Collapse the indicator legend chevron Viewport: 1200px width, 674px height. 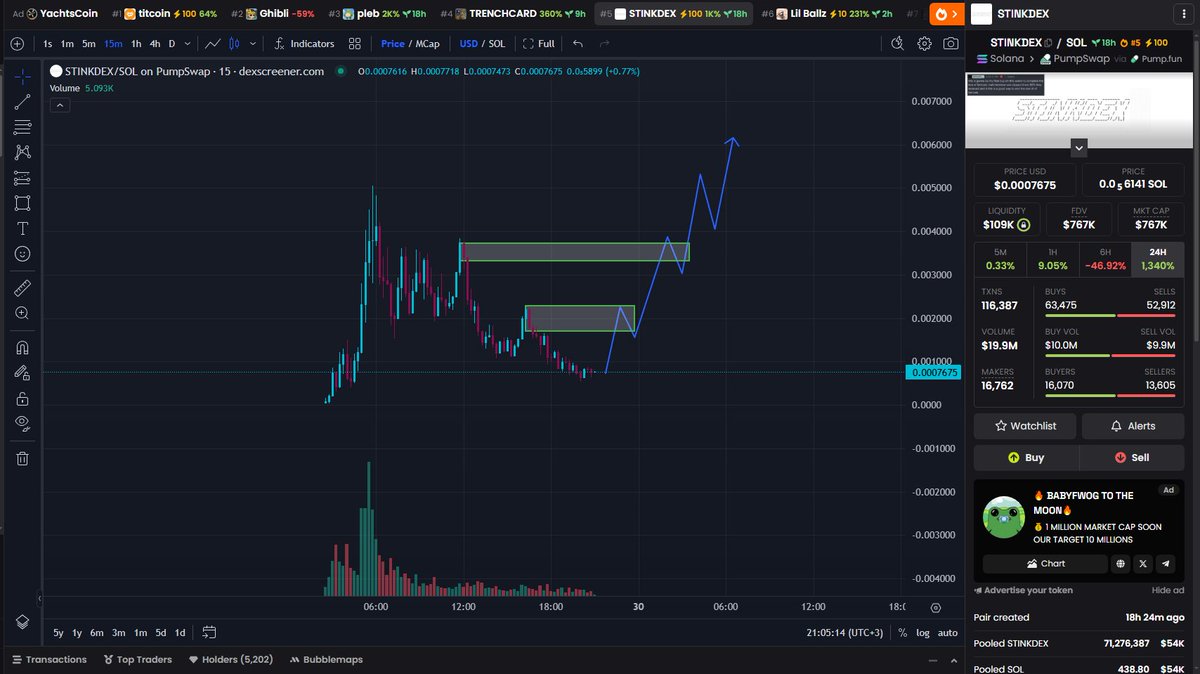point(58,103)
